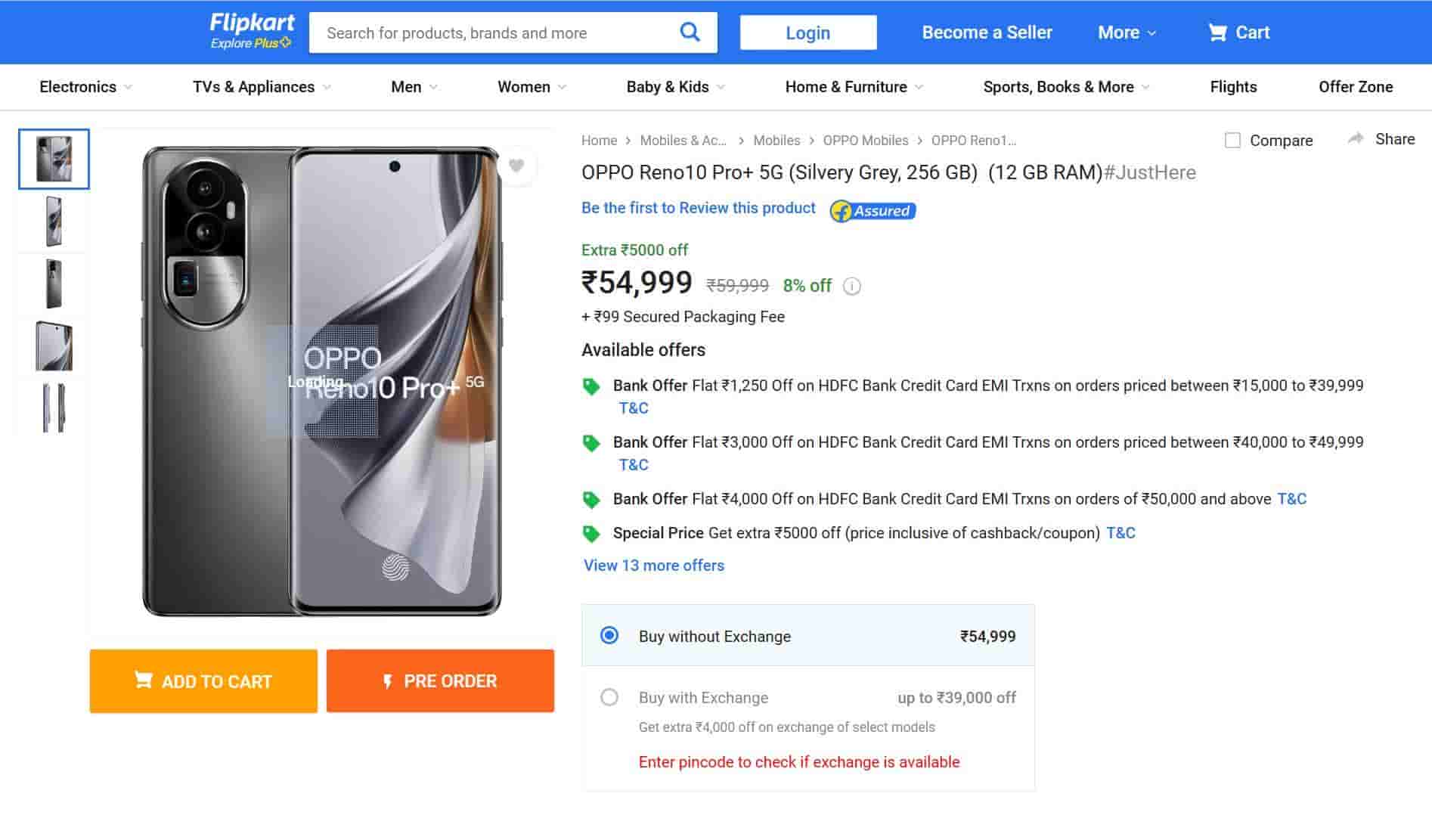1432x840 pixels.
Task: View 13 more offers link
Action: pyautogui.click(x=653, y=566)
